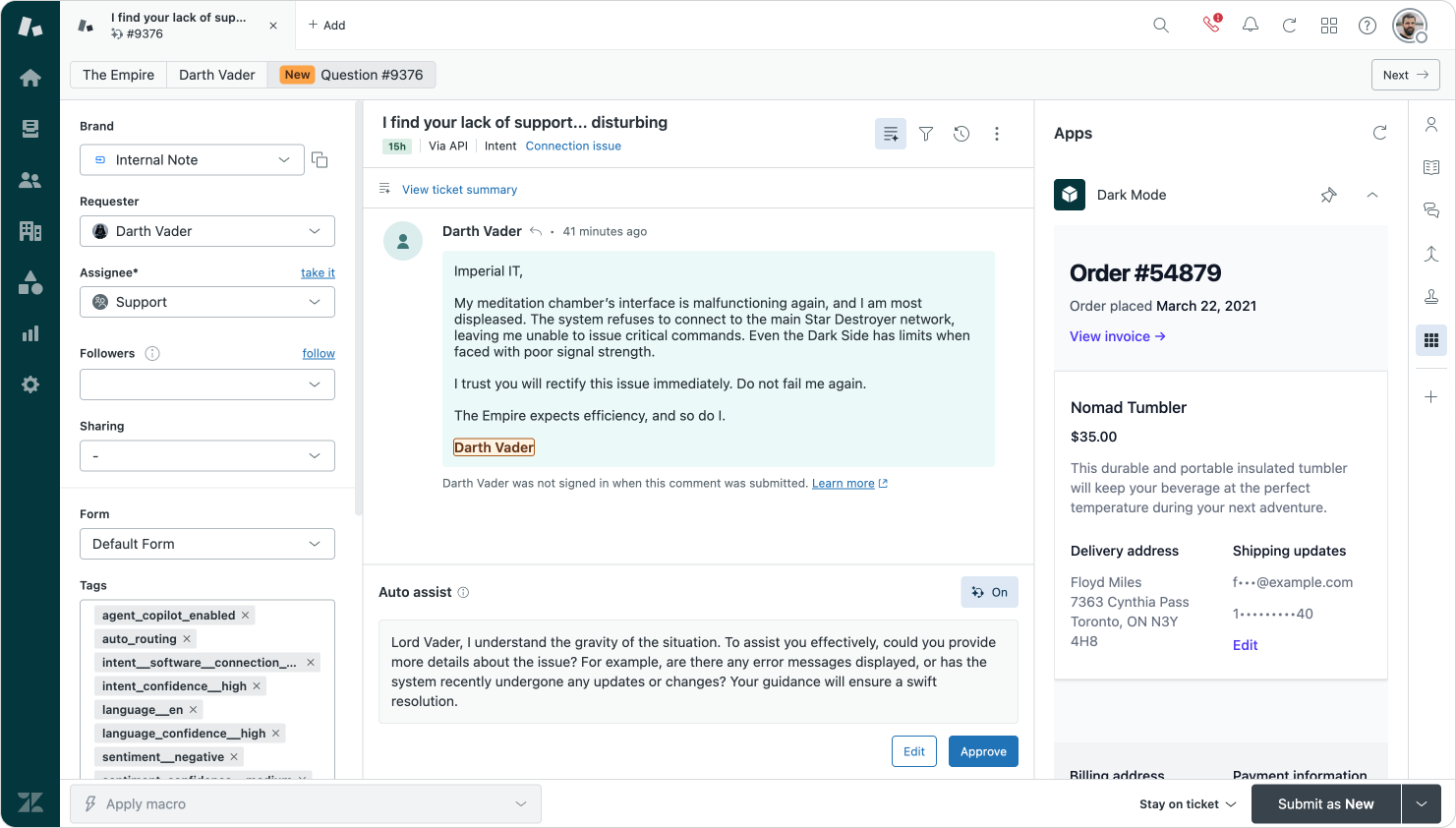
Task: Show ticket events history clock icon
Action: [961, 134]
